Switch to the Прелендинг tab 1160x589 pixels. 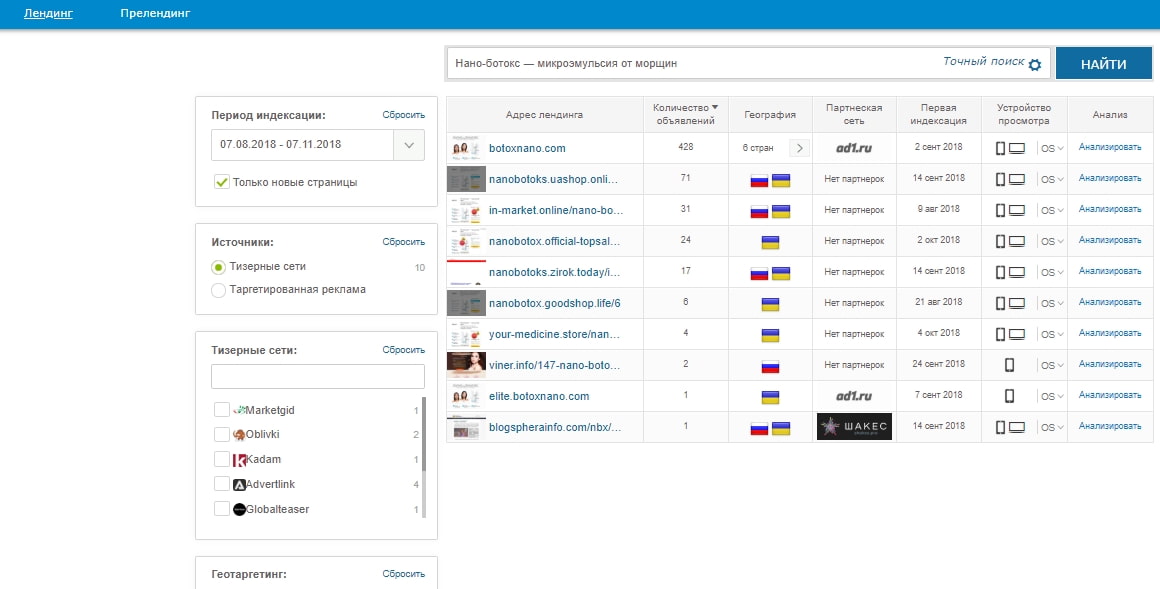(155, 13)
